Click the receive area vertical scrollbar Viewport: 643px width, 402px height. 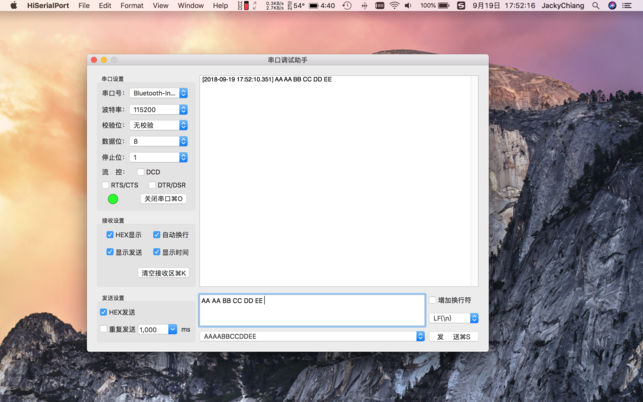[x=474, y=181]
